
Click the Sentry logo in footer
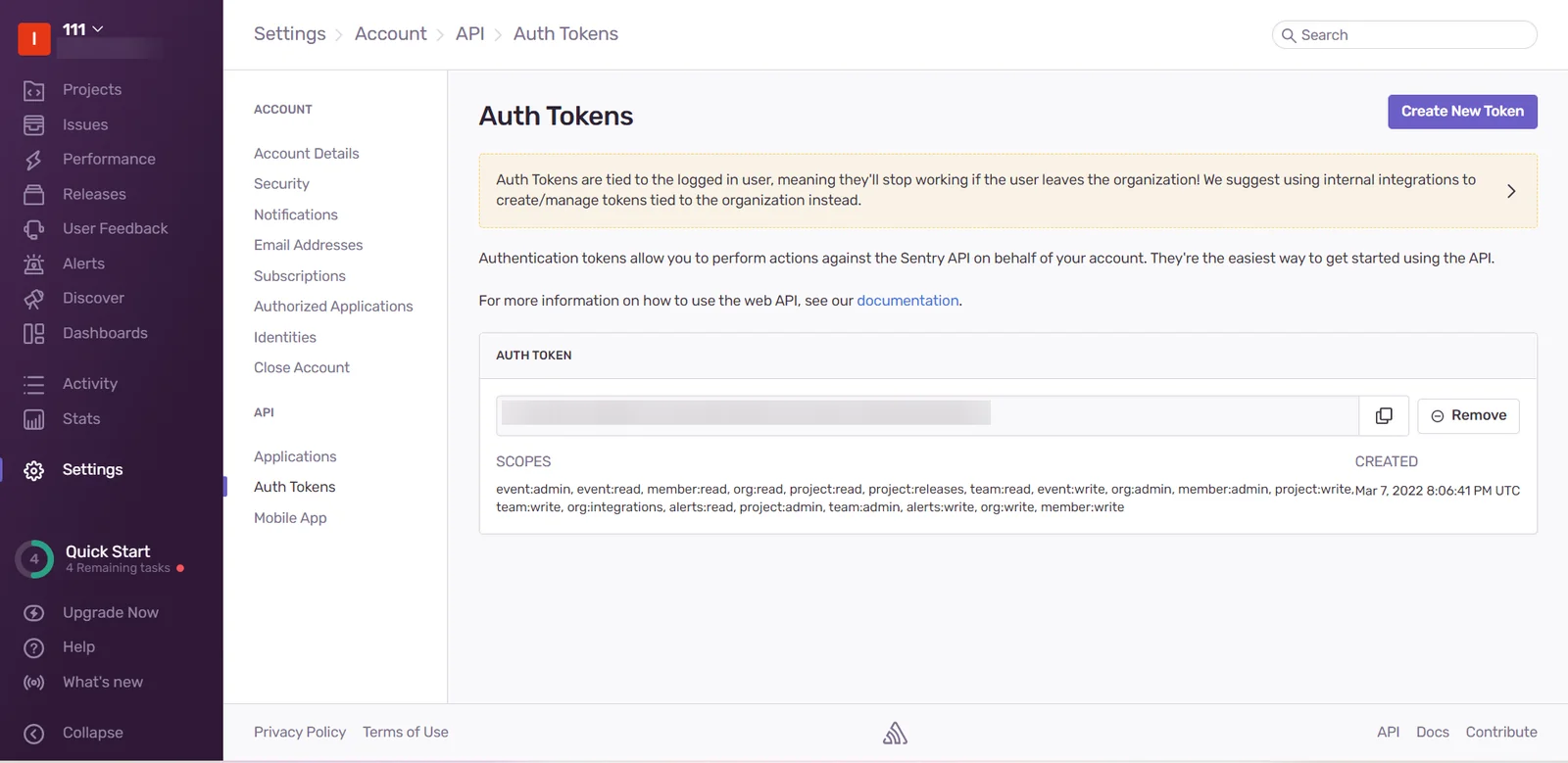pos(895,733)
